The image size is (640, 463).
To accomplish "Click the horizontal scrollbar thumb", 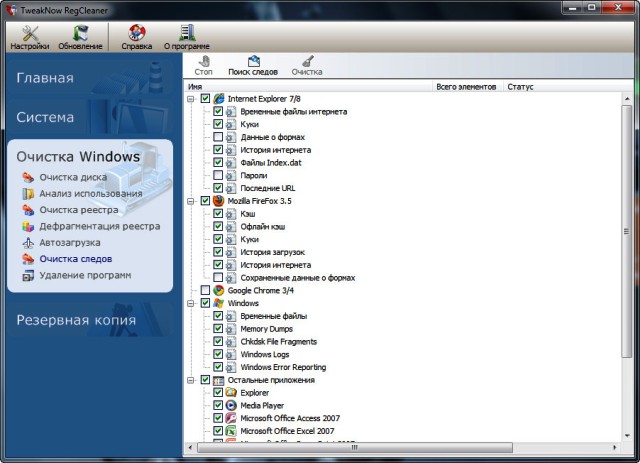I will (x=355, y=447).
